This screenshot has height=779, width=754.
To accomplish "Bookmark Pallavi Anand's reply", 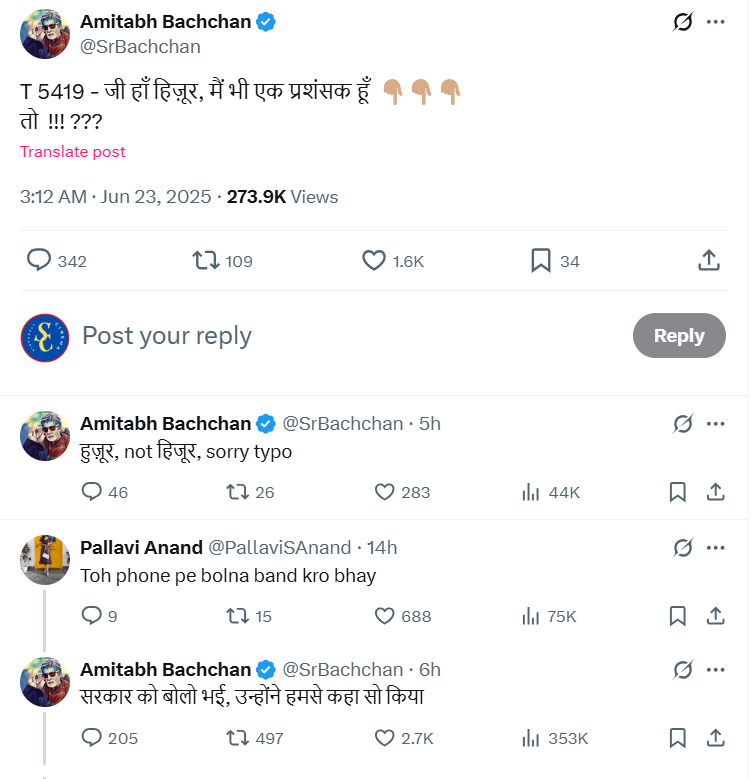I will [x=677, y=616].
